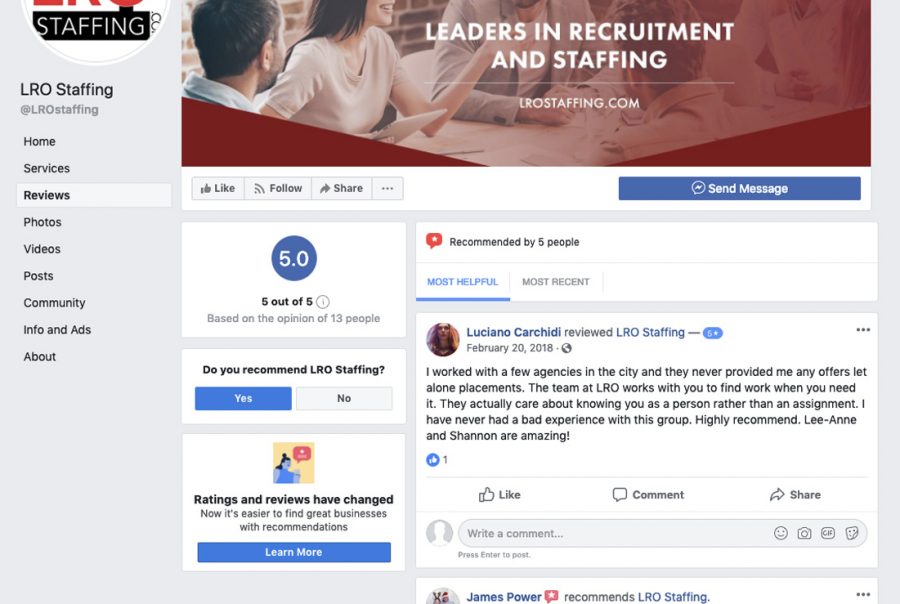Click the emoji icon in comment box
900x604 pixels.
pos(781,533)
